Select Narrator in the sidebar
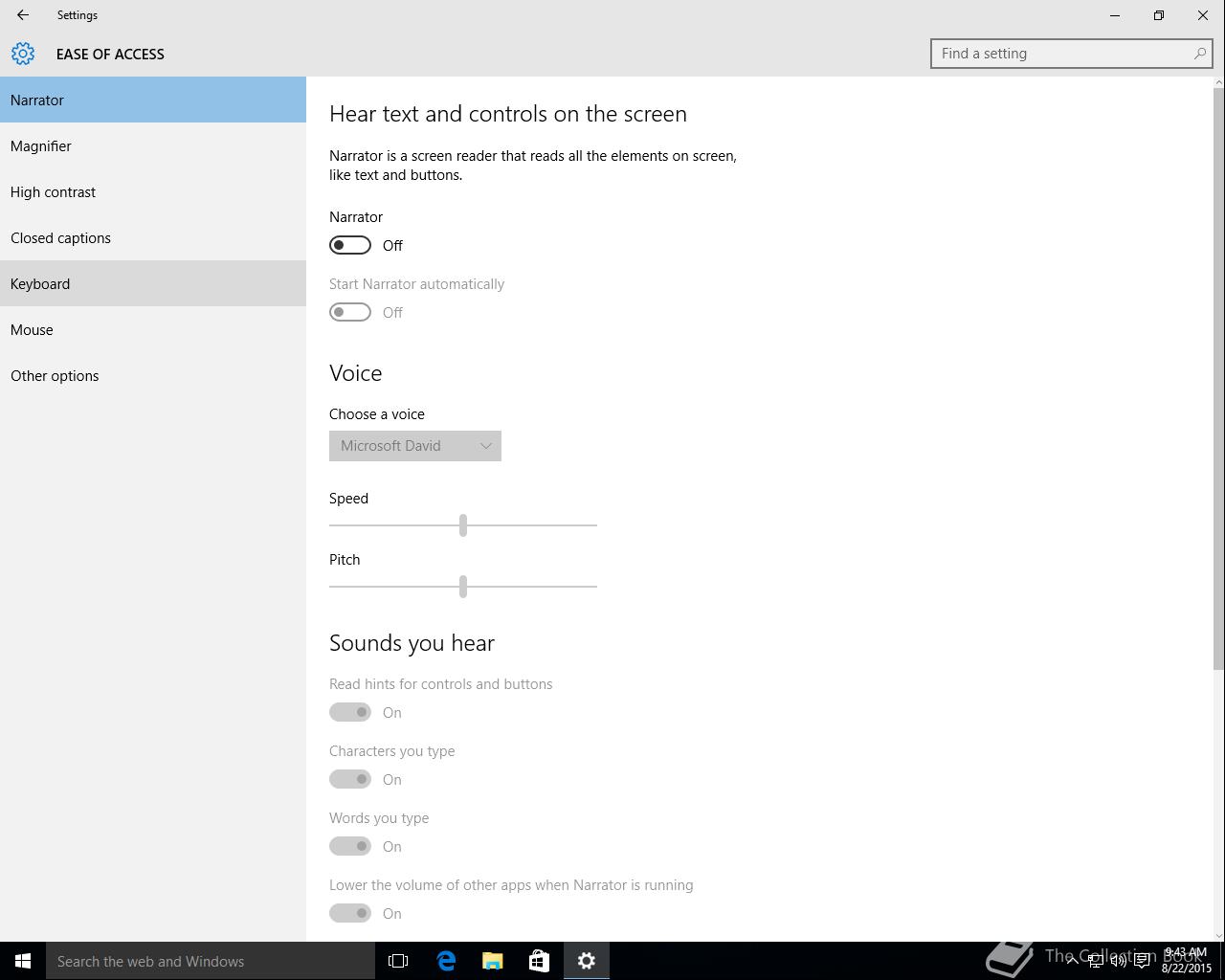This screenshot has width=1225, height=980. 153,100
